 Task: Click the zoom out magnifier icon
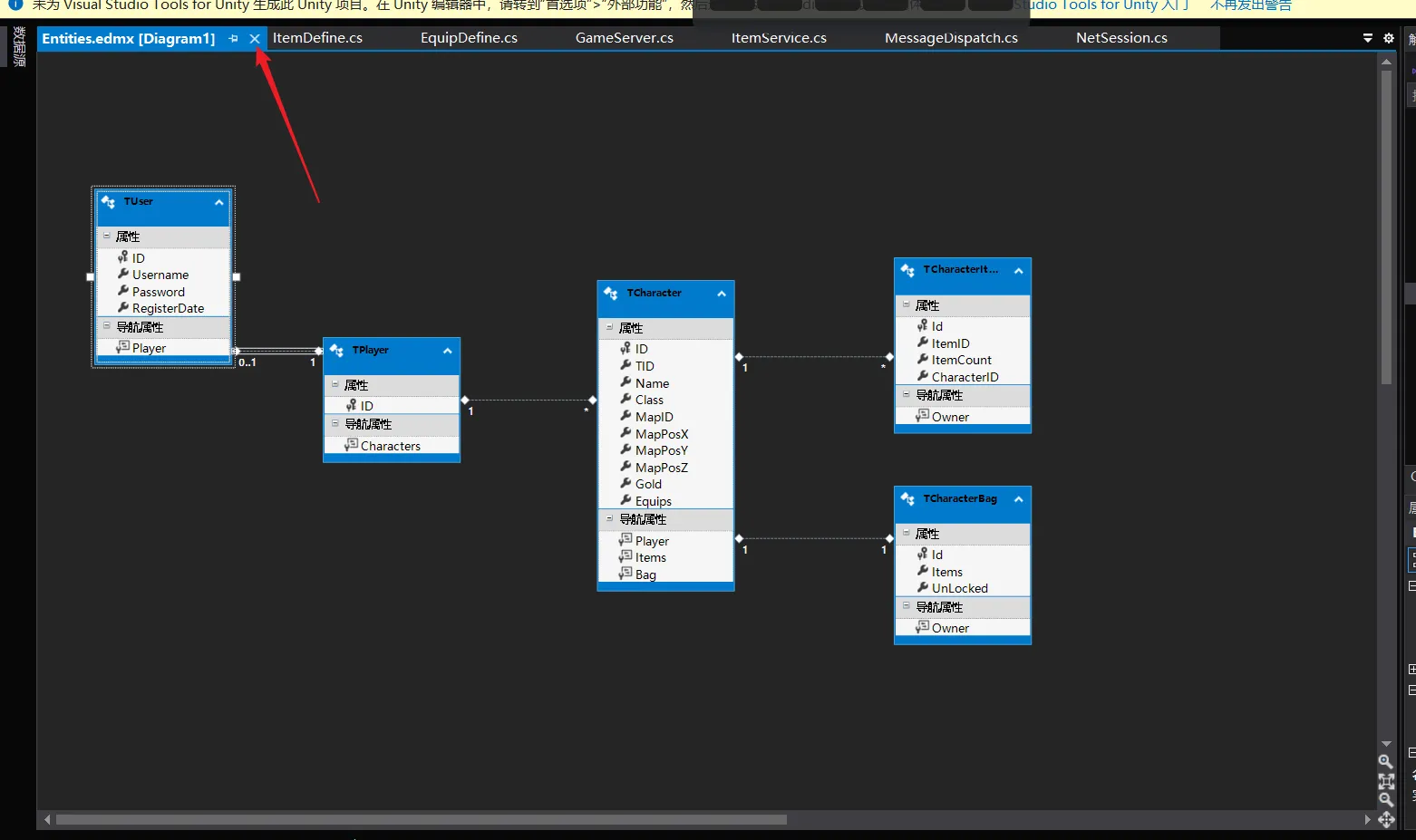point(1385,799)
